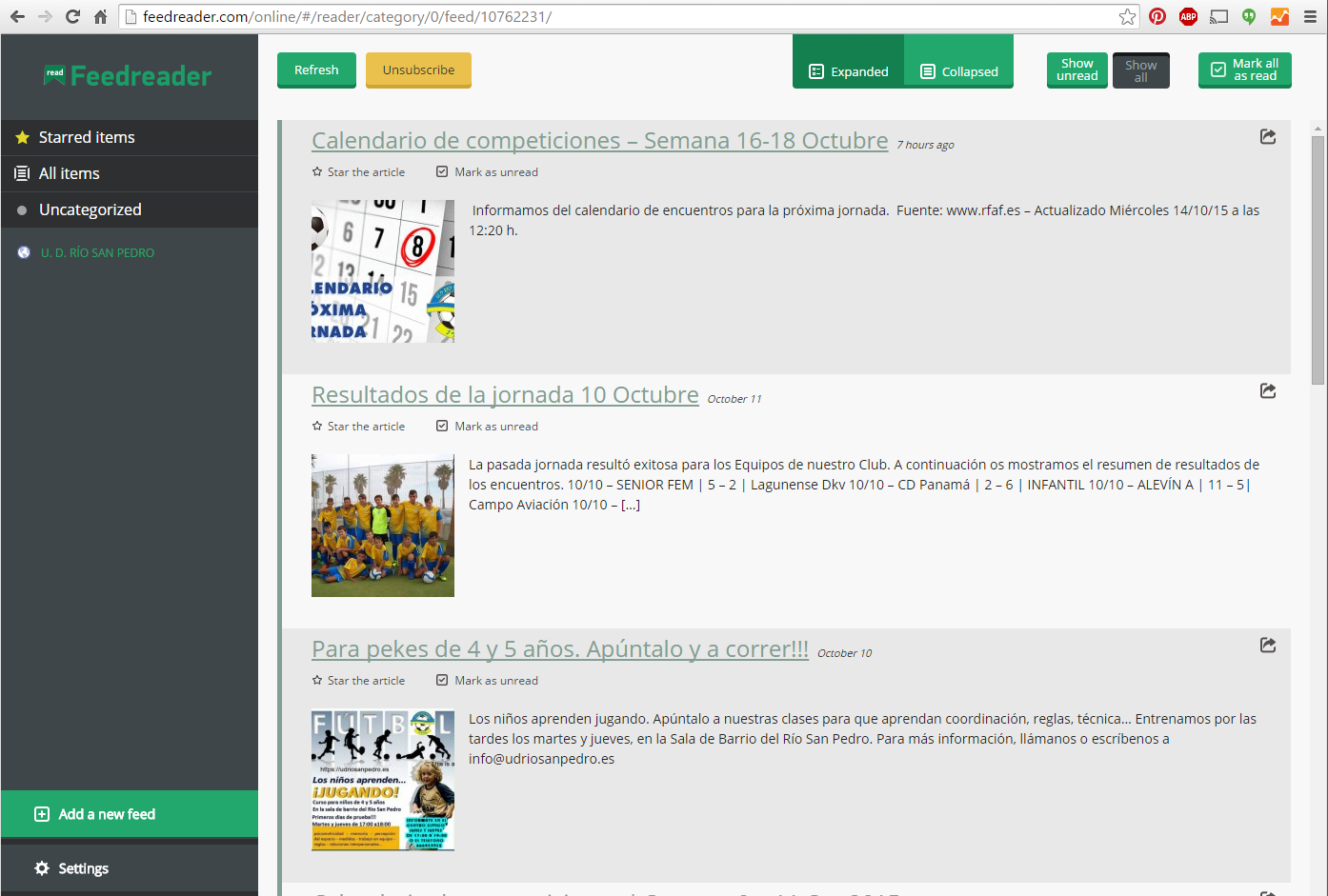Click the Cast screen extension icon
Image resolution: width=1328 pixels, height=896 pixels.
click(1218, 16)
